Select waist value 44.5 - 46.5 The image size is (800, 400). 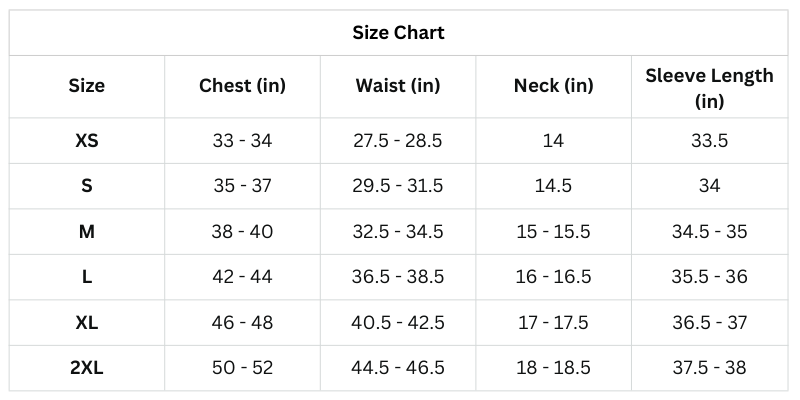pos(398,368)
